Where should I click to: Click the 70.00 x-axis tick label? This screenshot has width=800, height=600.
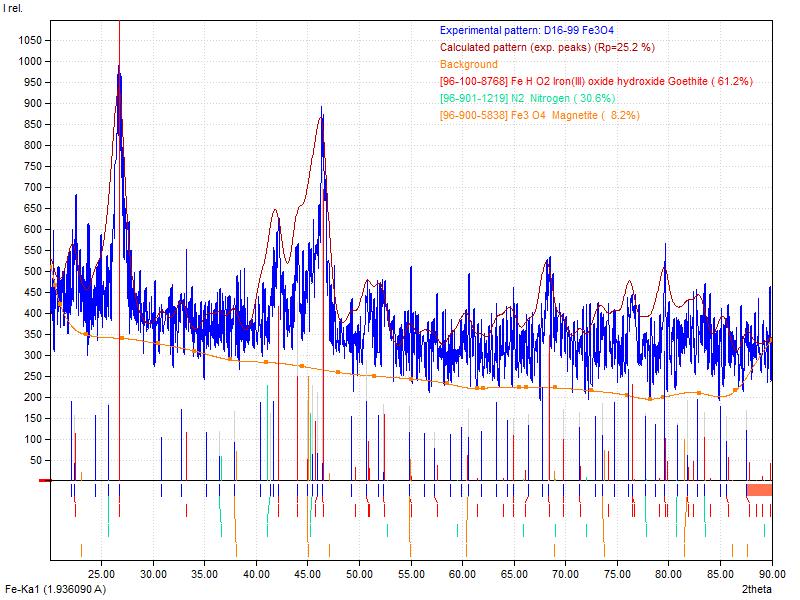click(565, 574)
